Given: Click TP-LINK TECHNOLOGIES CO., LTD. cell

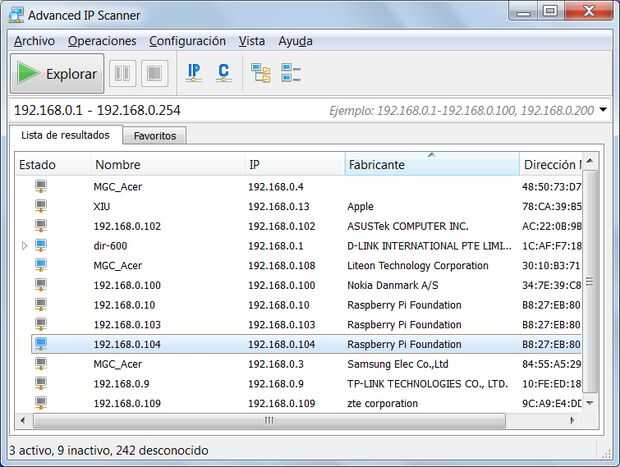Looking at the screenshot, I should pyautogui.click(x=427, y=384).
